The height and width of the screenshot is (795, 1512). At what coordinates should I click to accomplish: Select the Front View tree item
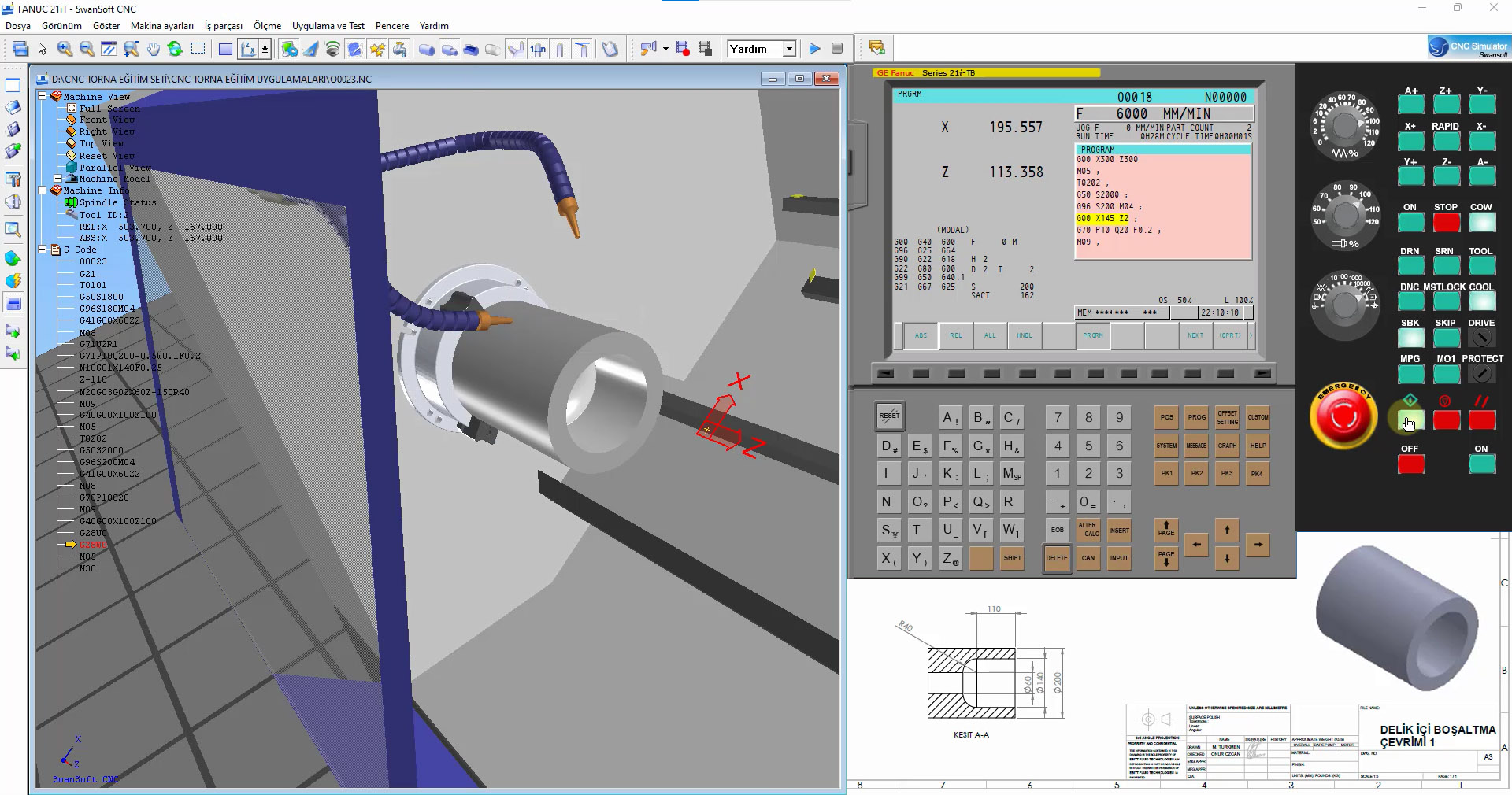point(107,120)
